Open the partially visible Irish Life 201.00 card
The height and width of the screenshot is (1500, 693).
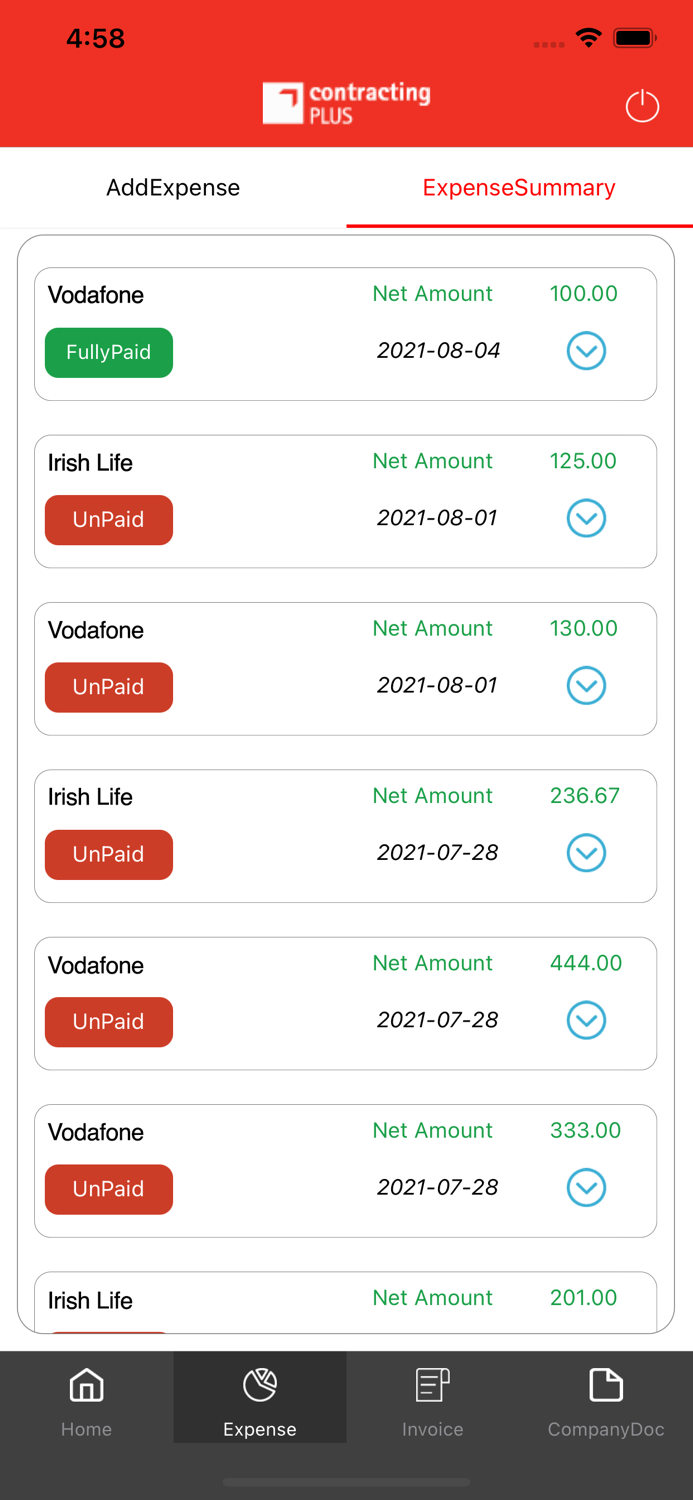point(345,1302)
